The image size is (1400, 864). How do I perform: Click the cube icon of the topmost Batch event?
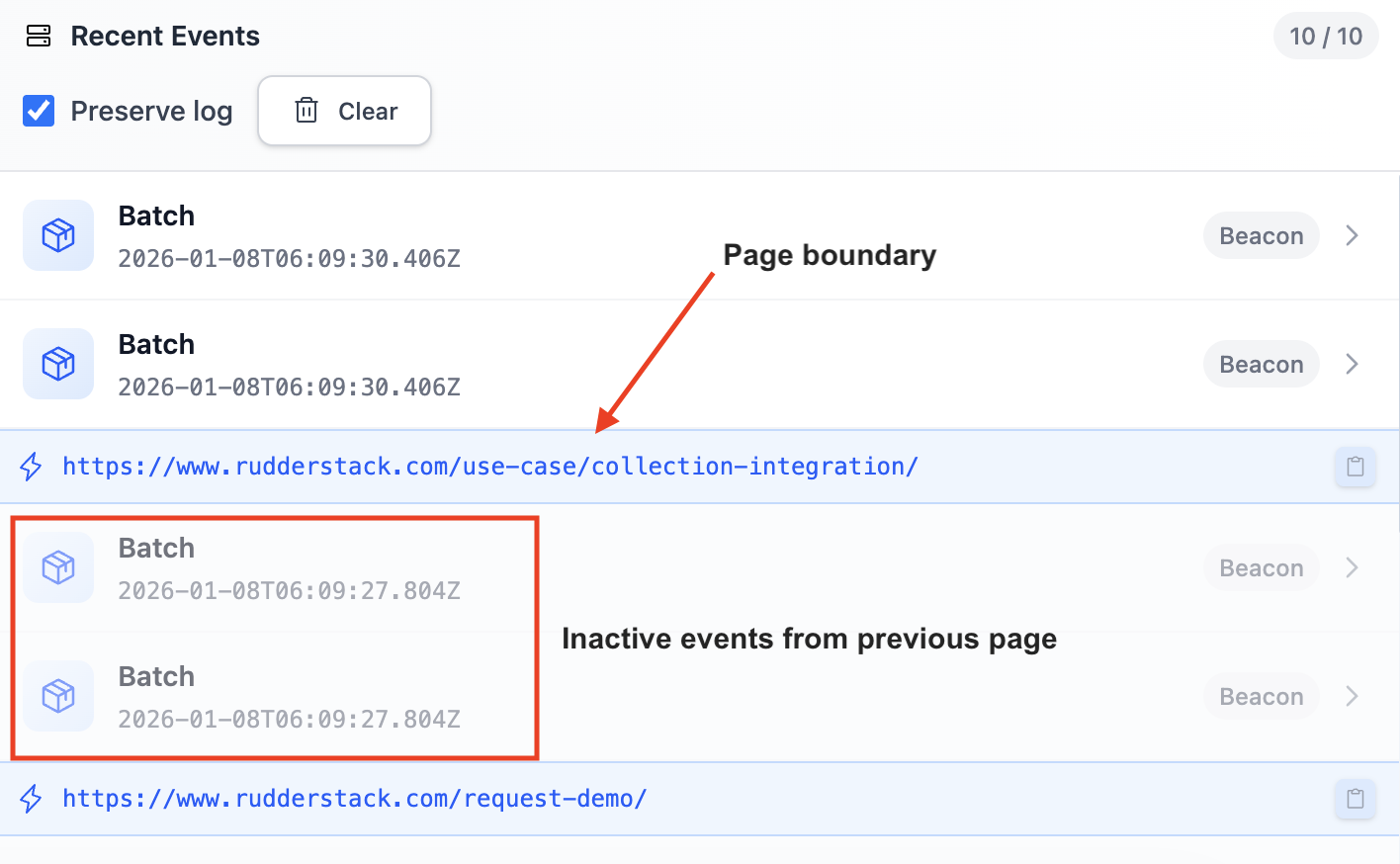click(x=58, y=235)
